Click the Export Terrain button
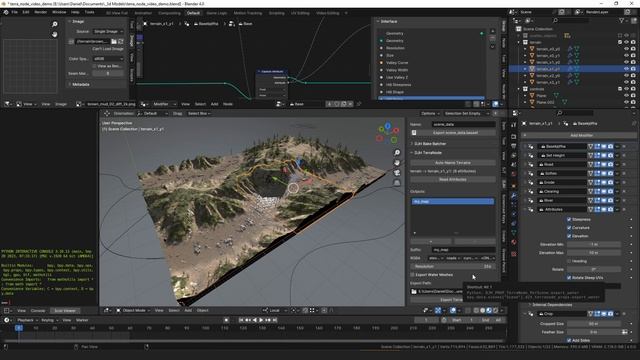Image resolution: width=640 pixels, height=360 pixels. (453, 300)
